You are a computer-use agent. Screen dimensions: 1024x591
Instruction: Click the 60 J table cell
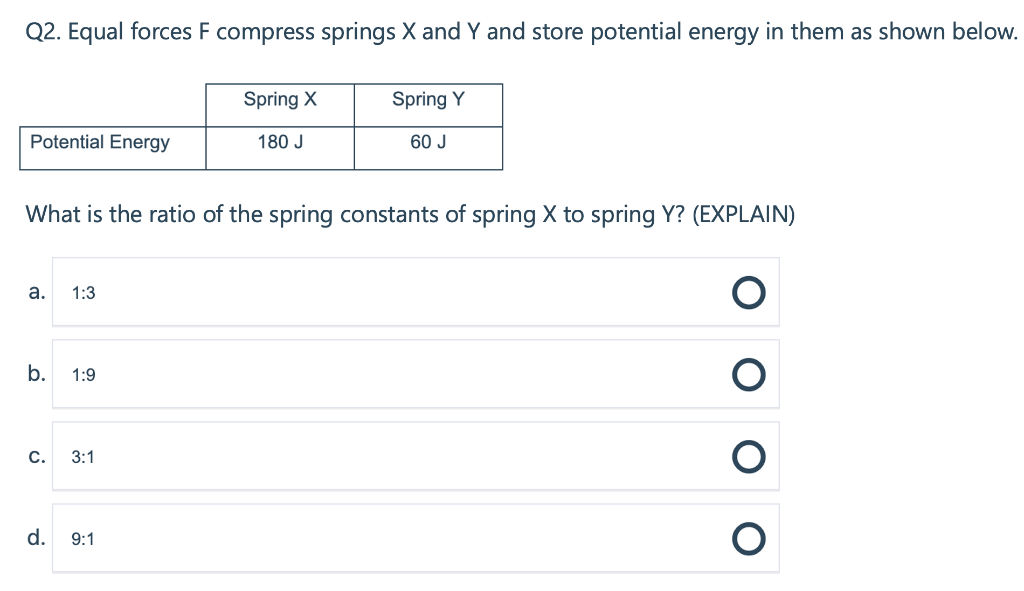pyautogui.click(x=428, y=142)
